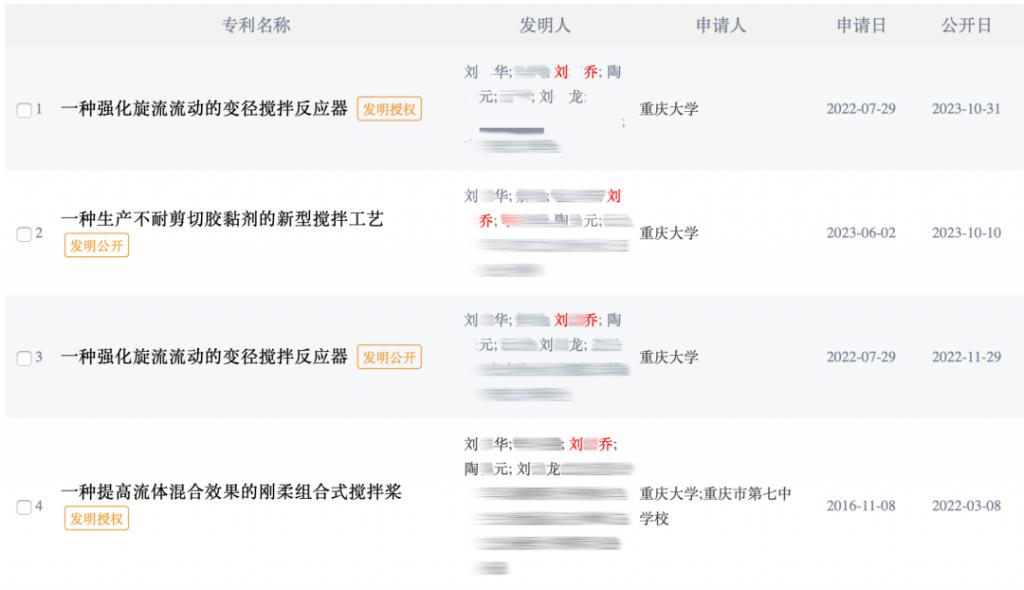
Task: Click the 发明公开 badge on row 2
Action: [x=97, y=246]
